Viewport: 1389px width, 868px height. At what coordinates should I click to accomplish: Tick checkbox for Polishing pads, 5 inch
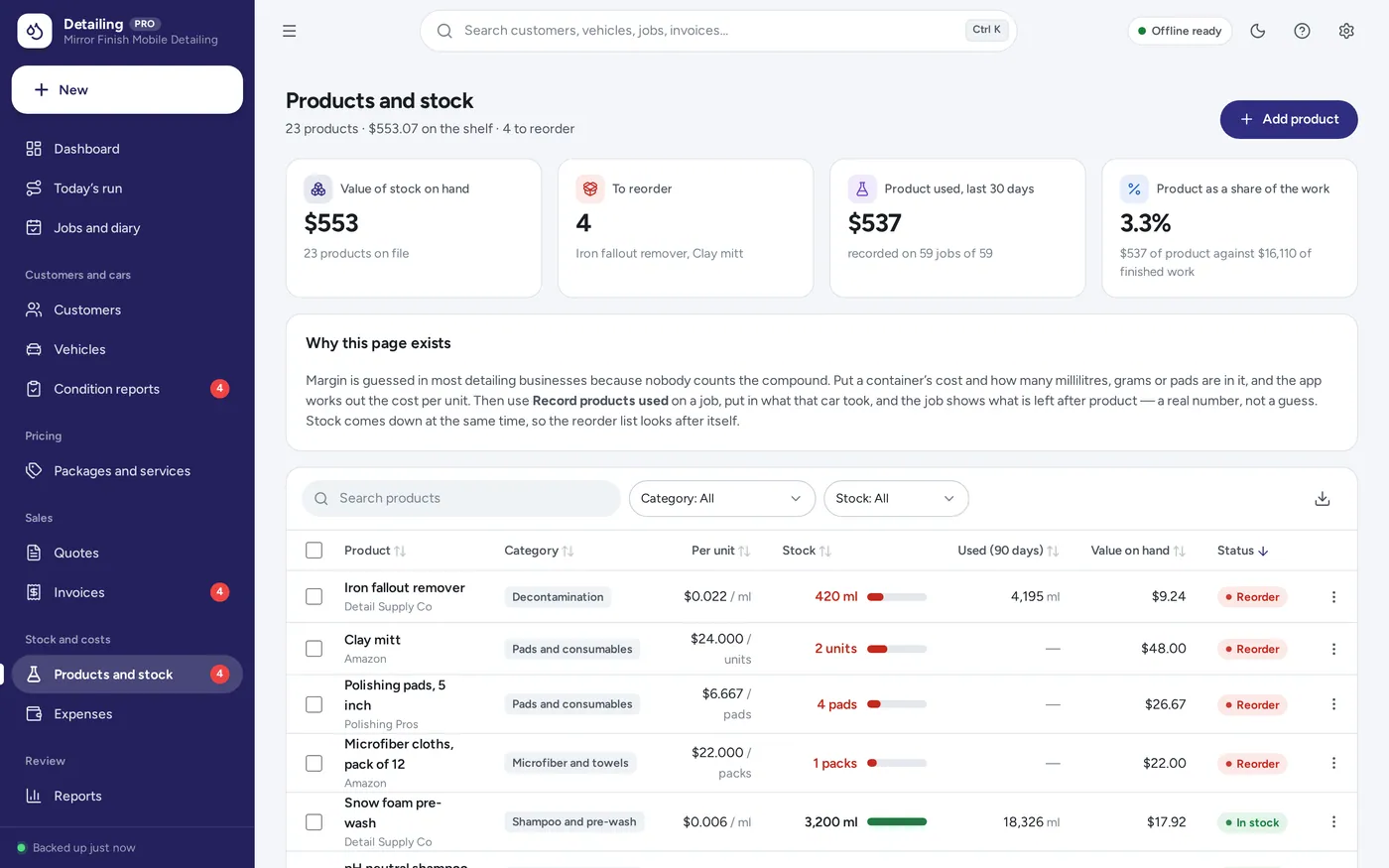tap(315, 704)
